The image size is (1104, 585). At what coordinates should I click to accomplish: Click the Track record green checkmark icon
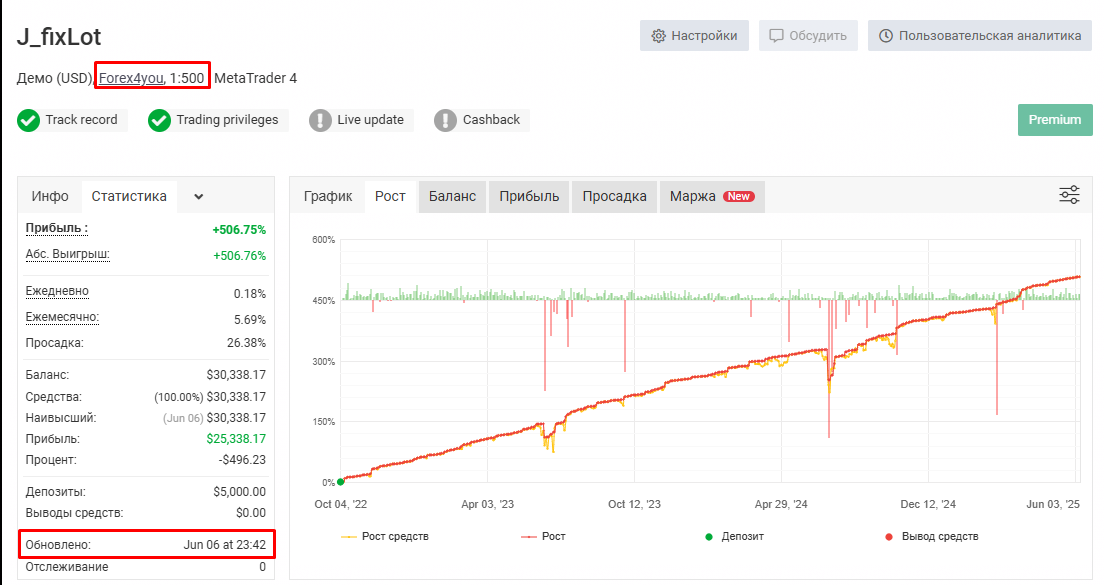[28, 120]
